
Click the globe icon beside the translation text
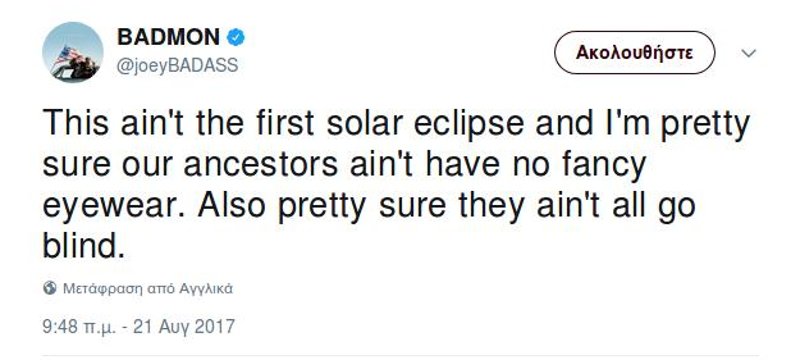coord(49,288)
